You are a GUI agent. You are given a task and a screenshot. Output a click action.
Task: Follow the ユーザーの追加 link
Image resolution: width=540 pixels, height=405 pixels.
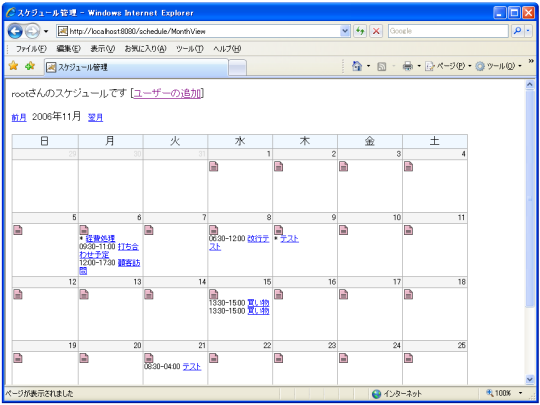coord(167,93)
